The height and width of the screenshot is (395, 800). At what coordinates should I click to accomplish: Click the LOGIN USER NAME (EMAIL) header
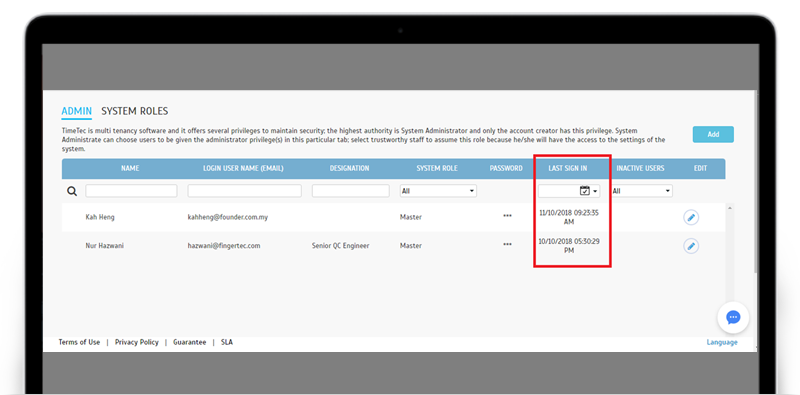click(x=243, y=168)
